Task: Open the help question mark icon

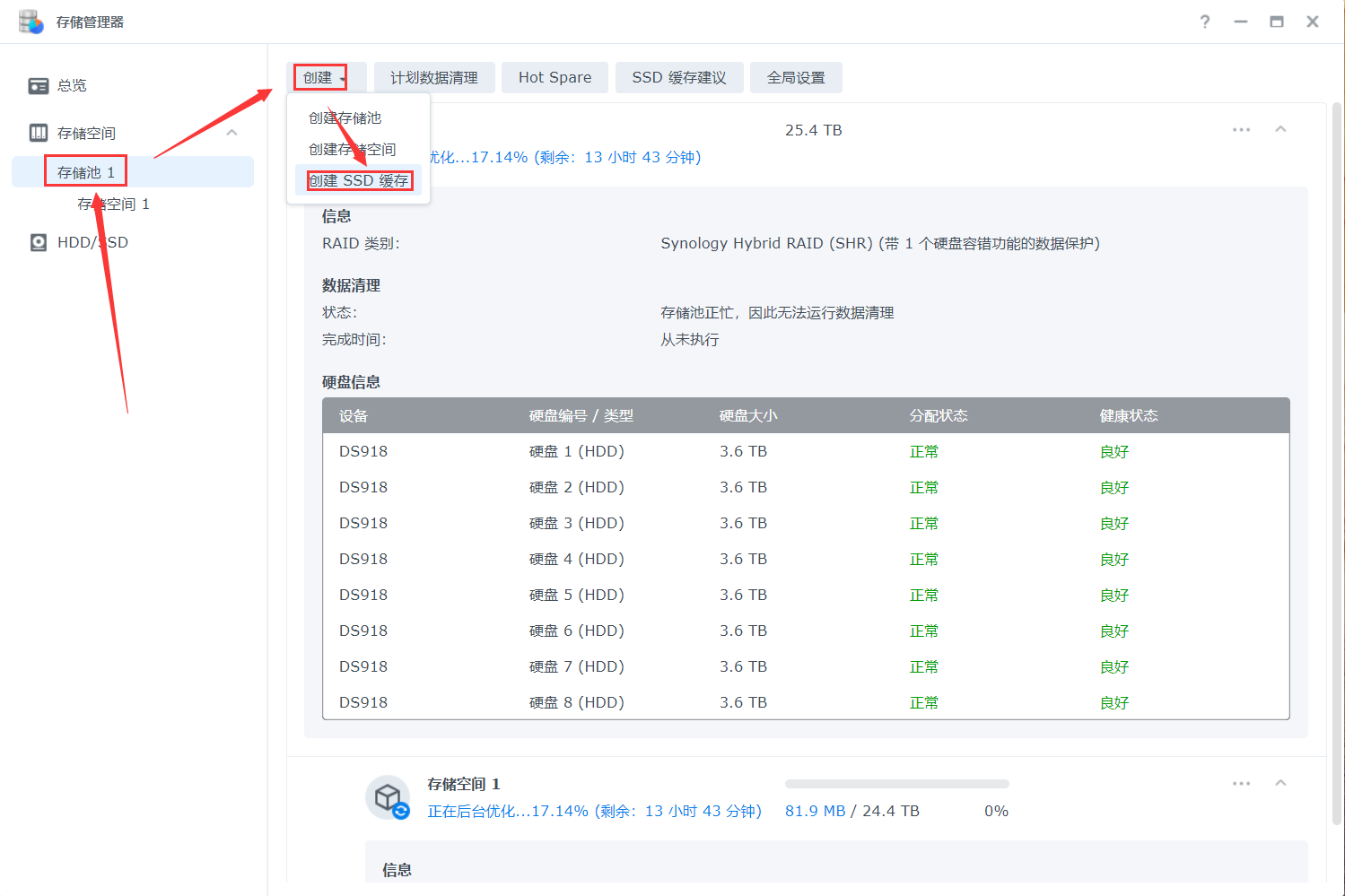Action: click(x=1204, y=22)
